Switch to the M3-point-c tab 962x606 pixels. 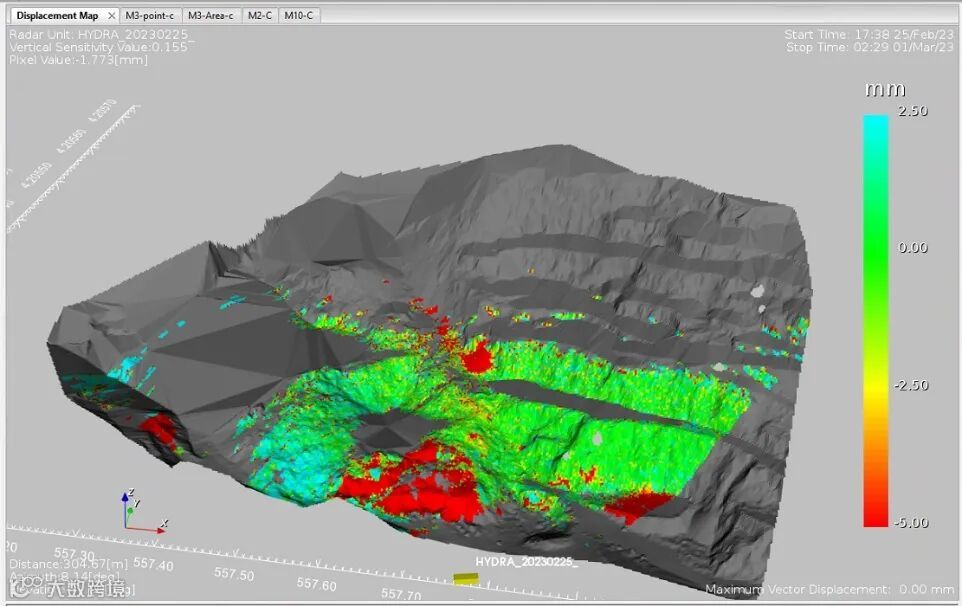tap(150, 16)
